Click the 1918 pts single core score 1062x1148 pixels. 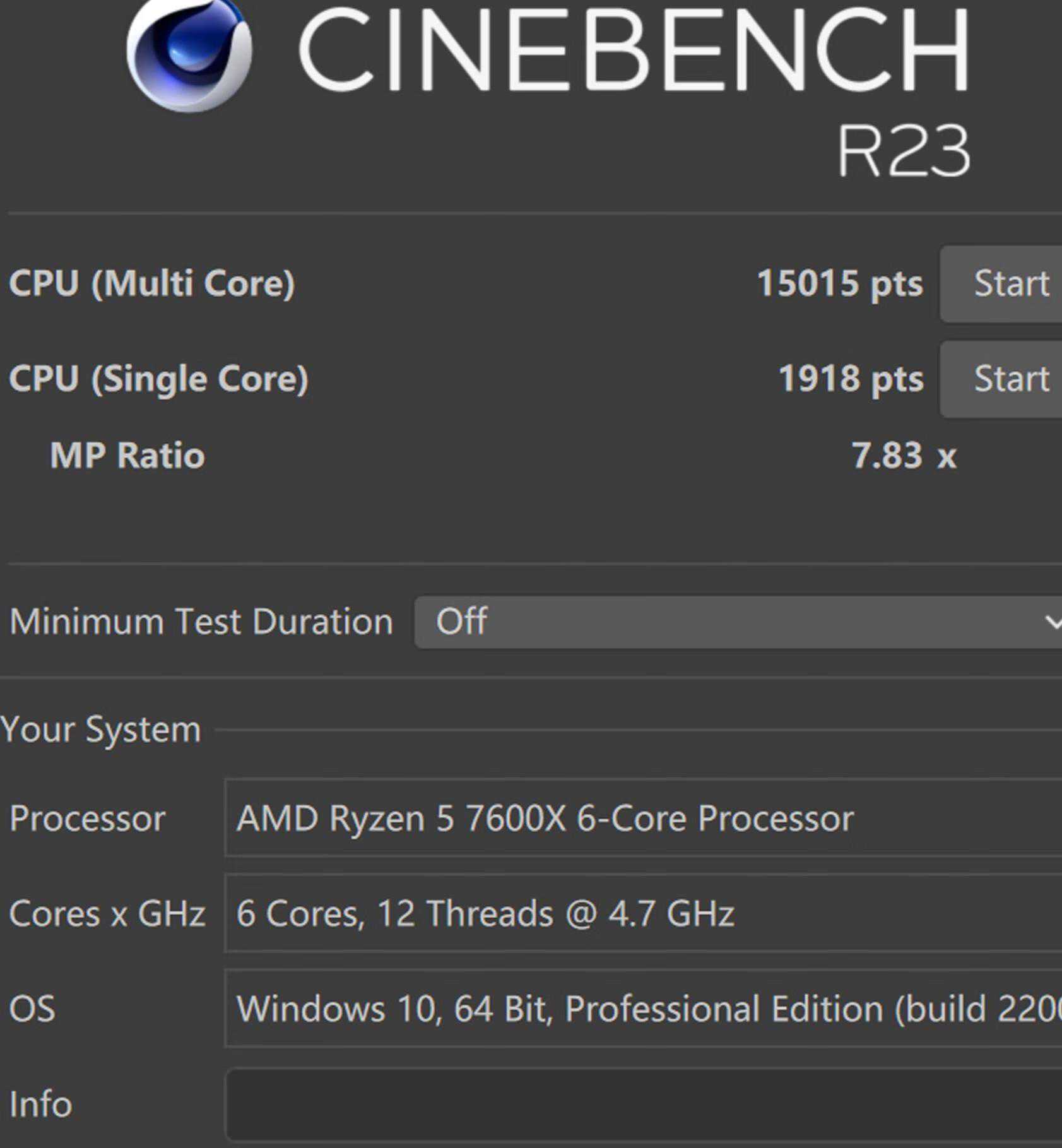[850, 379]
